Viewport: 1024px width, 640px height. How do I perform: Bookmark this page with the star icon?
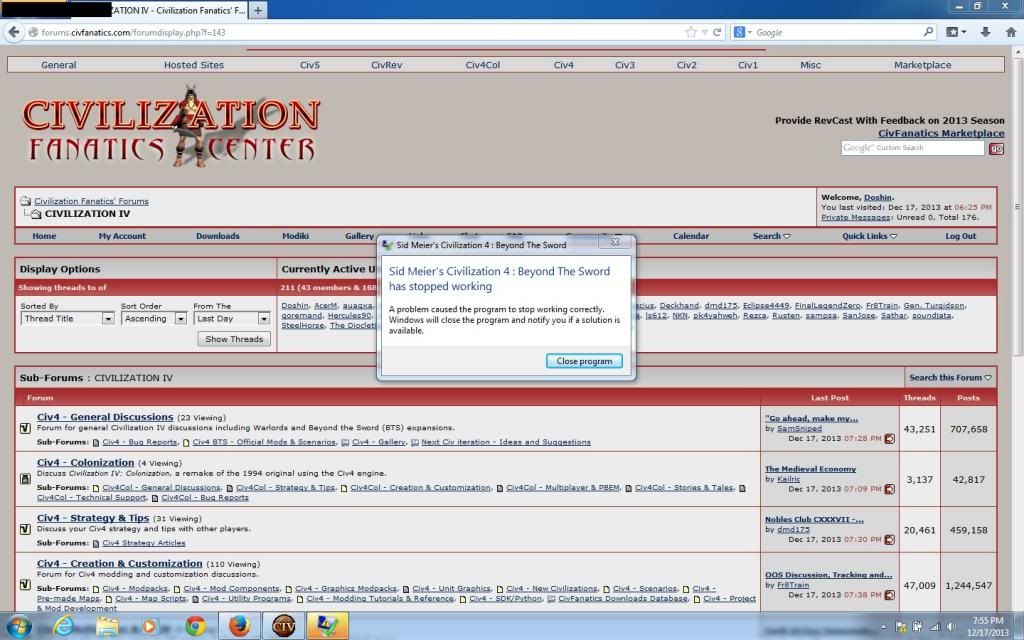click(691, 32)
